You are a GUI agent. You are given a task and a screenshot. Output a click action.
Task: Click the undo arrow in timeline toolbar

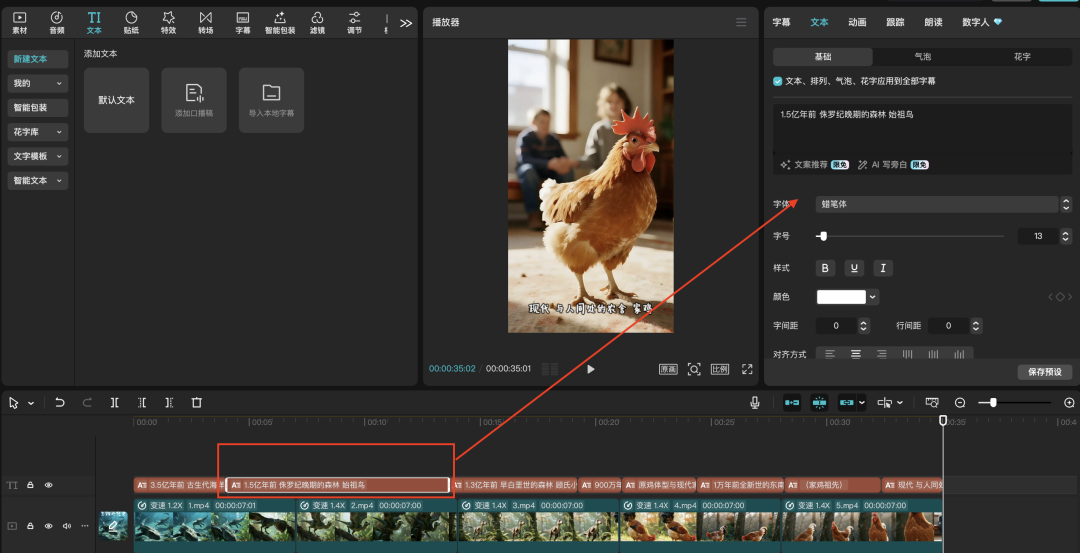(x=60, y=402)
